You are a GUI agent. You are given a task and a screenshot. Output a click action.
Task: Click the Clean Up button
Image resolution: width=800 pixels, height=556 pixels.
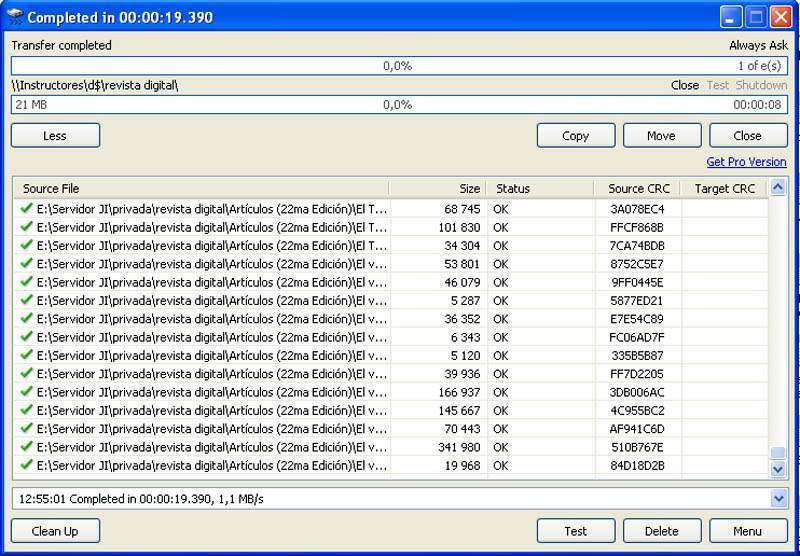coord(55,531)
